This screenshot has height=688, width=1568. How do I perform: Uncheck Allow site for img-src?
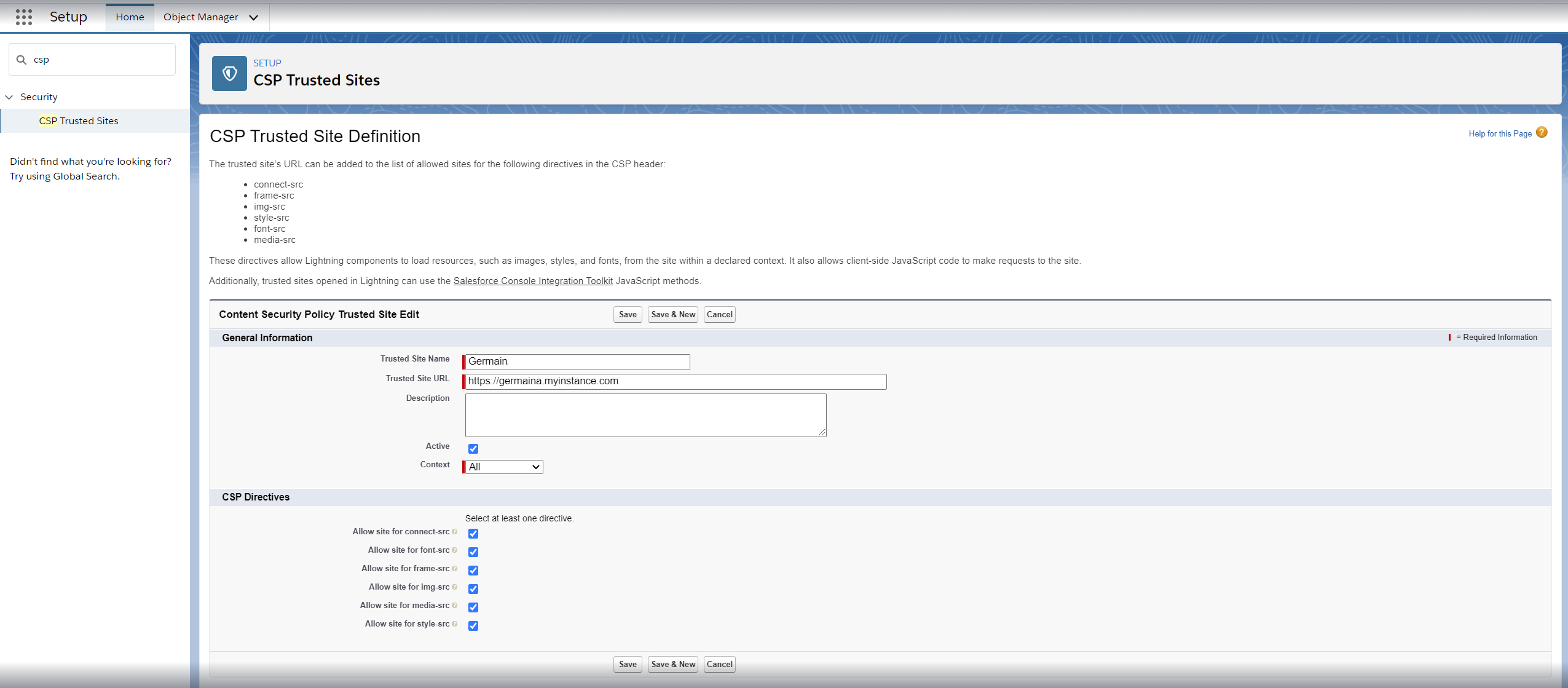(472, 588)
